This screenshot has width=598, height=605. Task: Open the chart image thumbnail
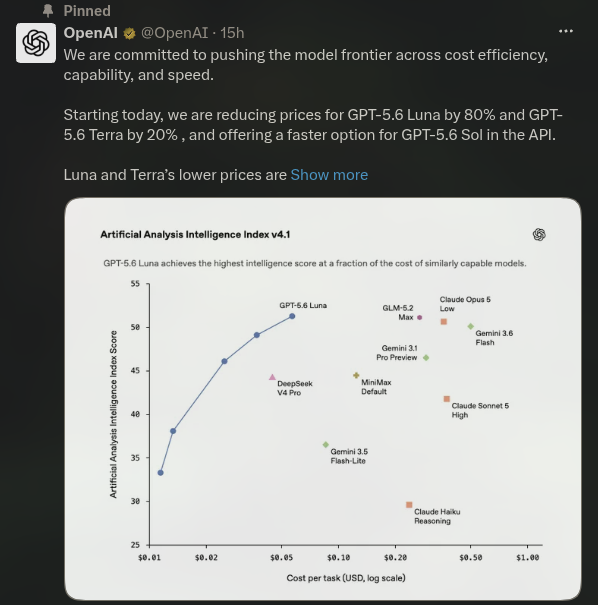(323, 399)
